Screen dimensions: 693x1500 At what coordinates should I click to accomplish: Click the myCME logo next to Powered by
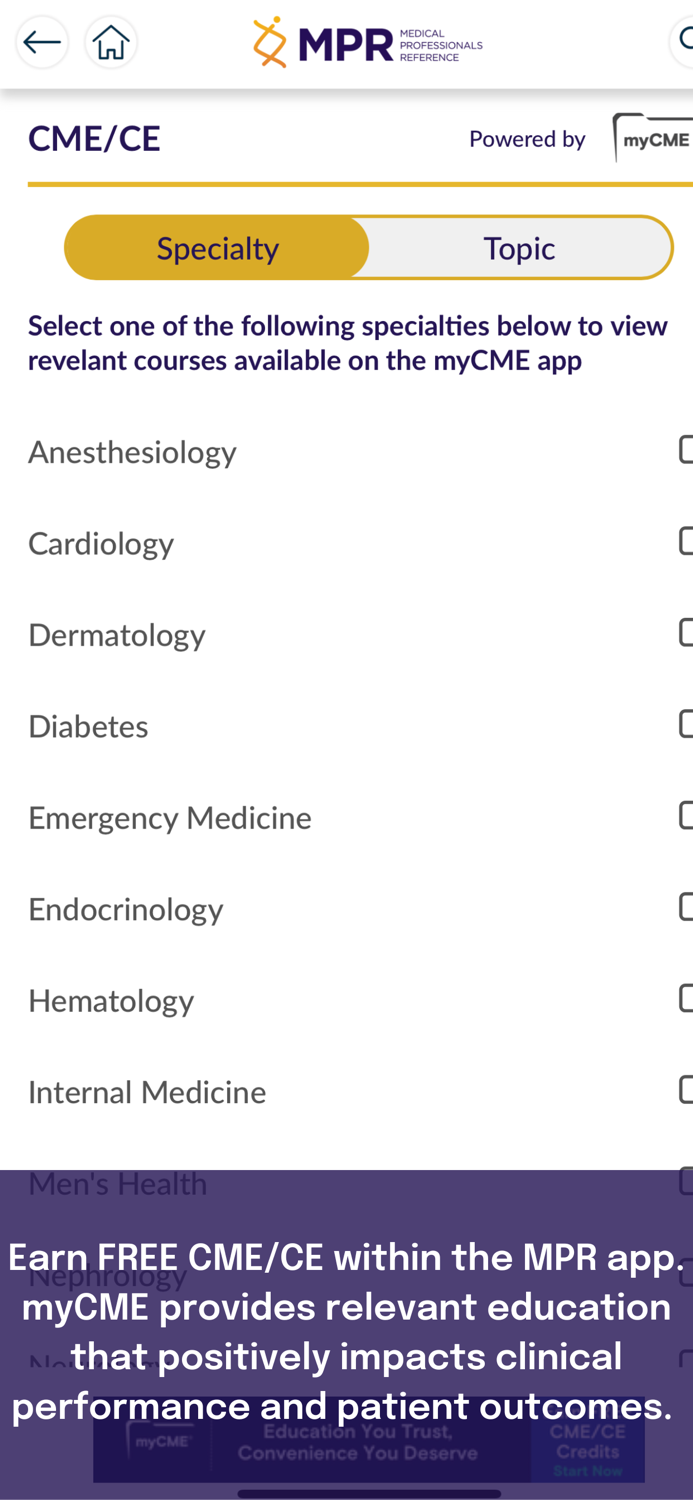tap(655, 138)
